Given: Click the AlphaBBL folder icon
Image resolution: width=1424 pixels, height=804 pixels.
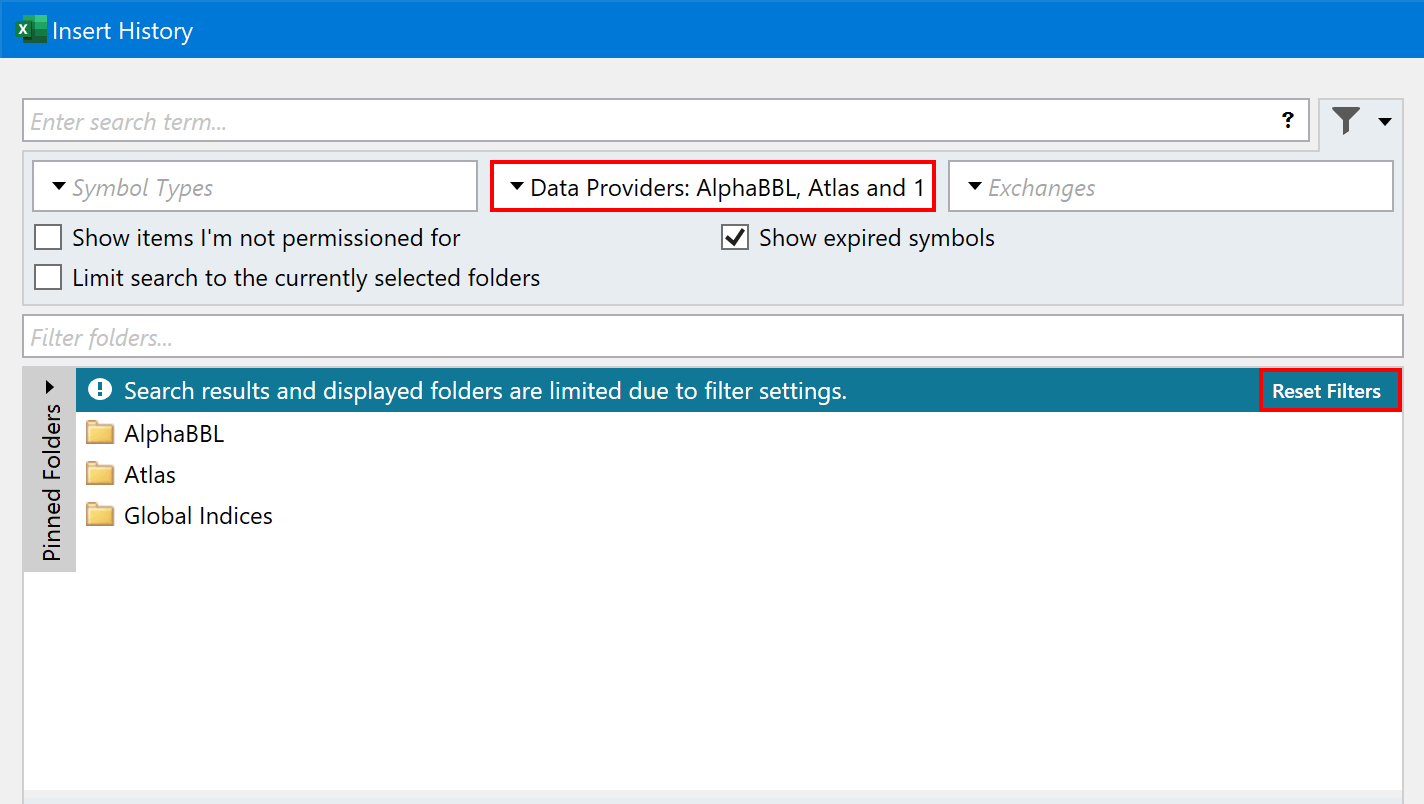Looking at the screenshot, I should 100,434.
